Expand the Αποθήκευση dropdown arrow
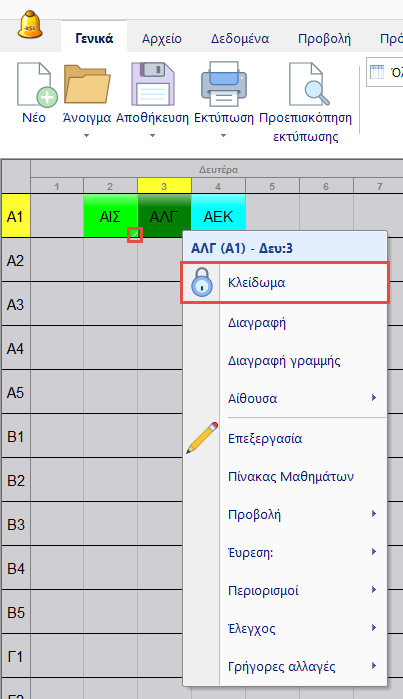The width and height of the screenshot is (403, 699). 152,136
